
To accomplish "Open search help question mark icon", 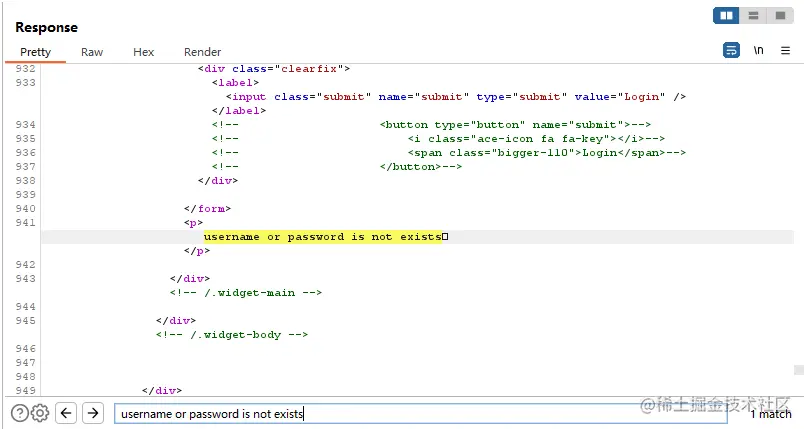I will (20, 413).
